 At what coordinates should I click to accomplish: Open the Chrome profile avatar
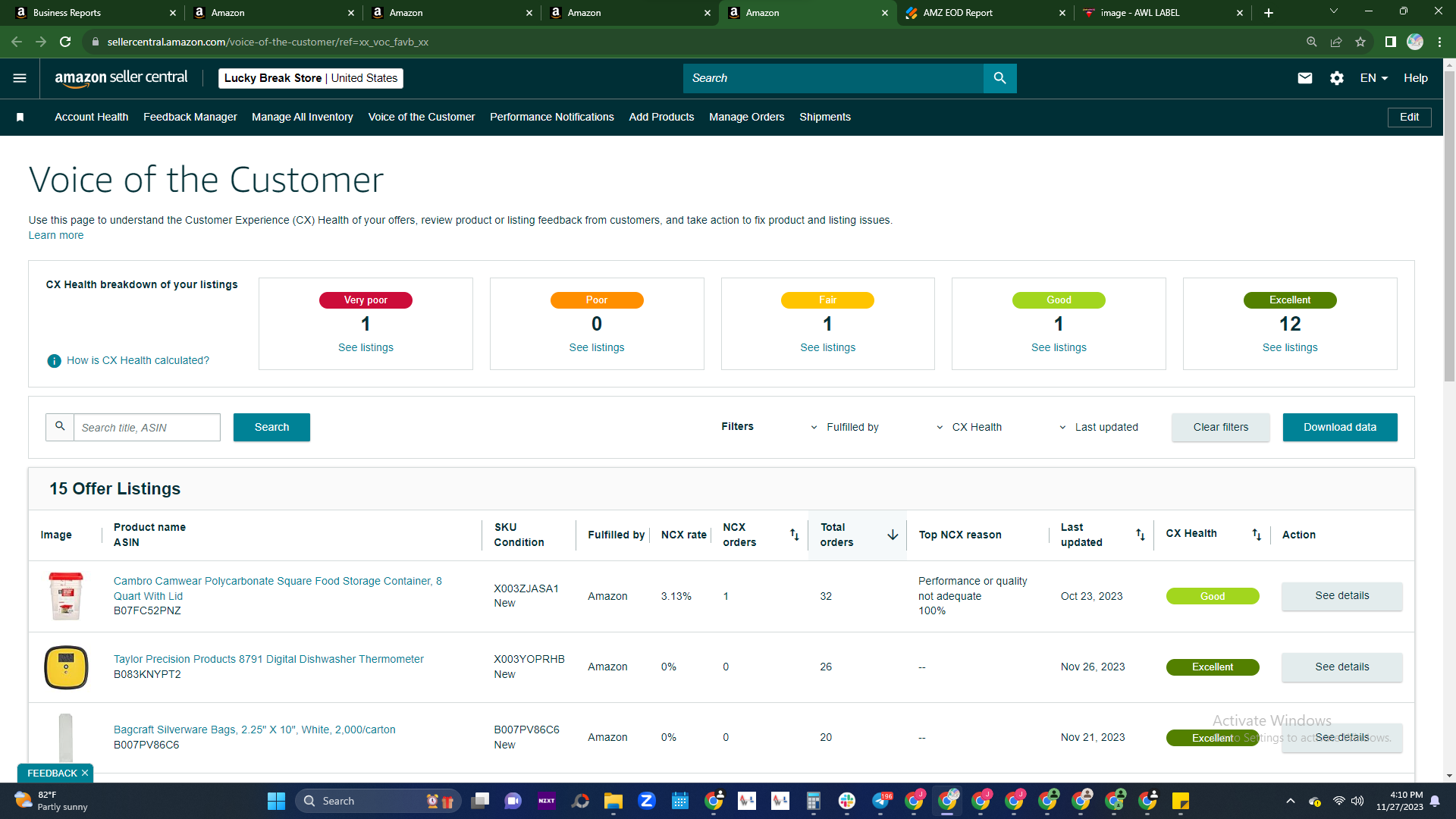pyautogui.click(x=1415, y=42)
